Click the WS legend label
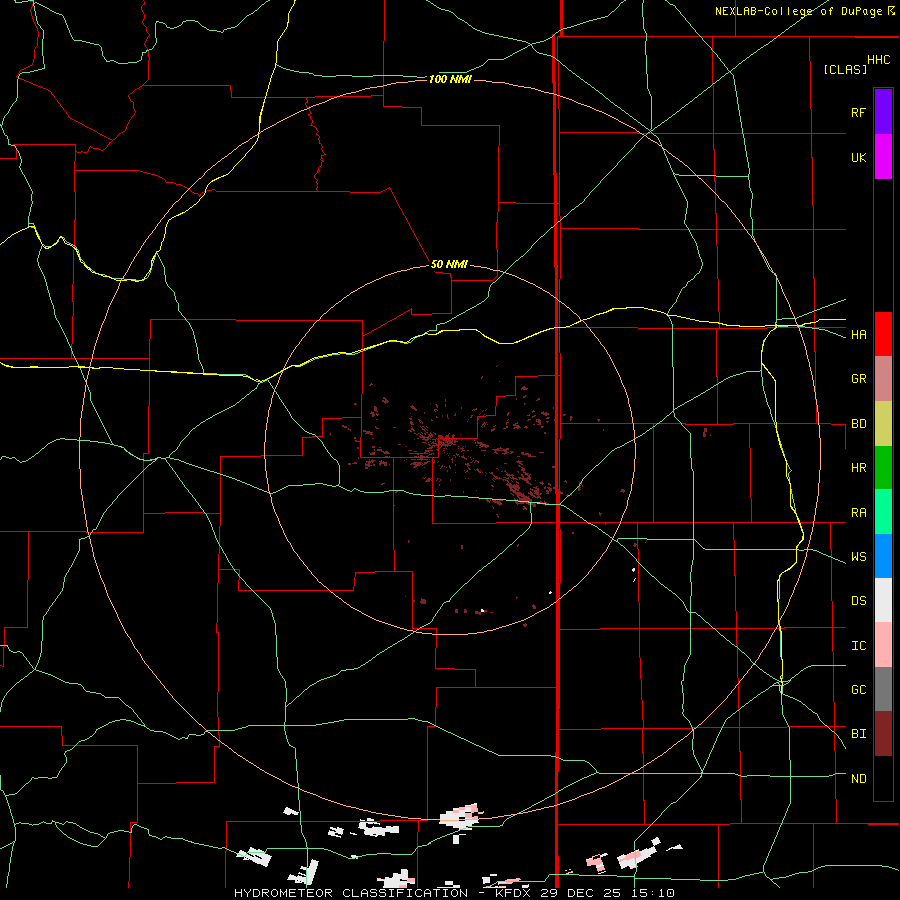 click(858, 556)
